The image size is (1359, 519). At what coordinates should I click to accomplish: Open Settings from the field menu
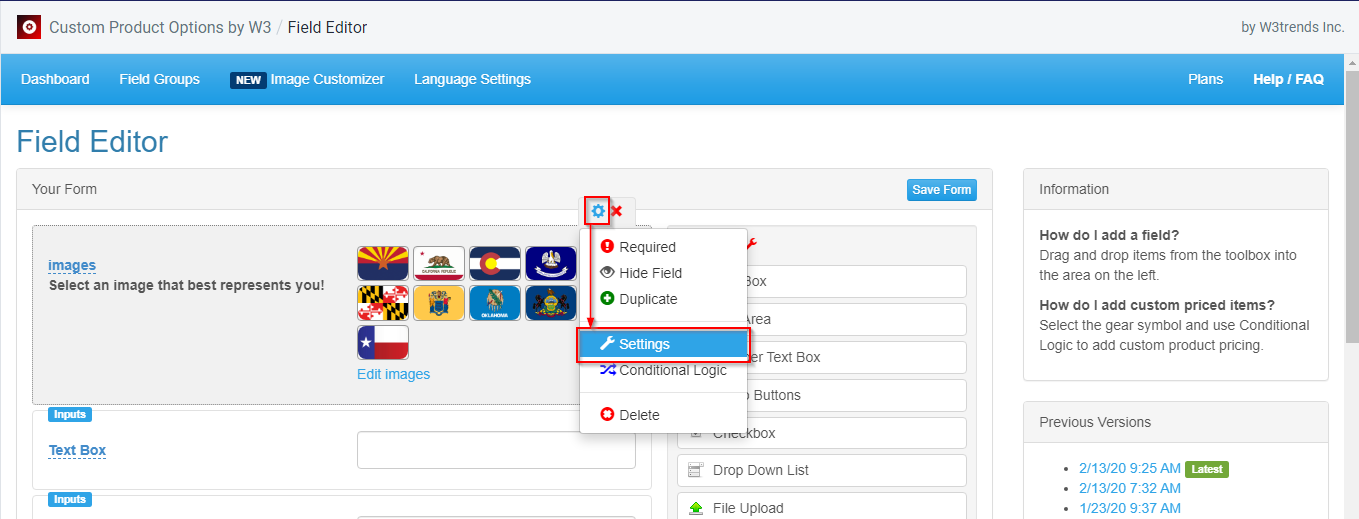click(663, 344)
